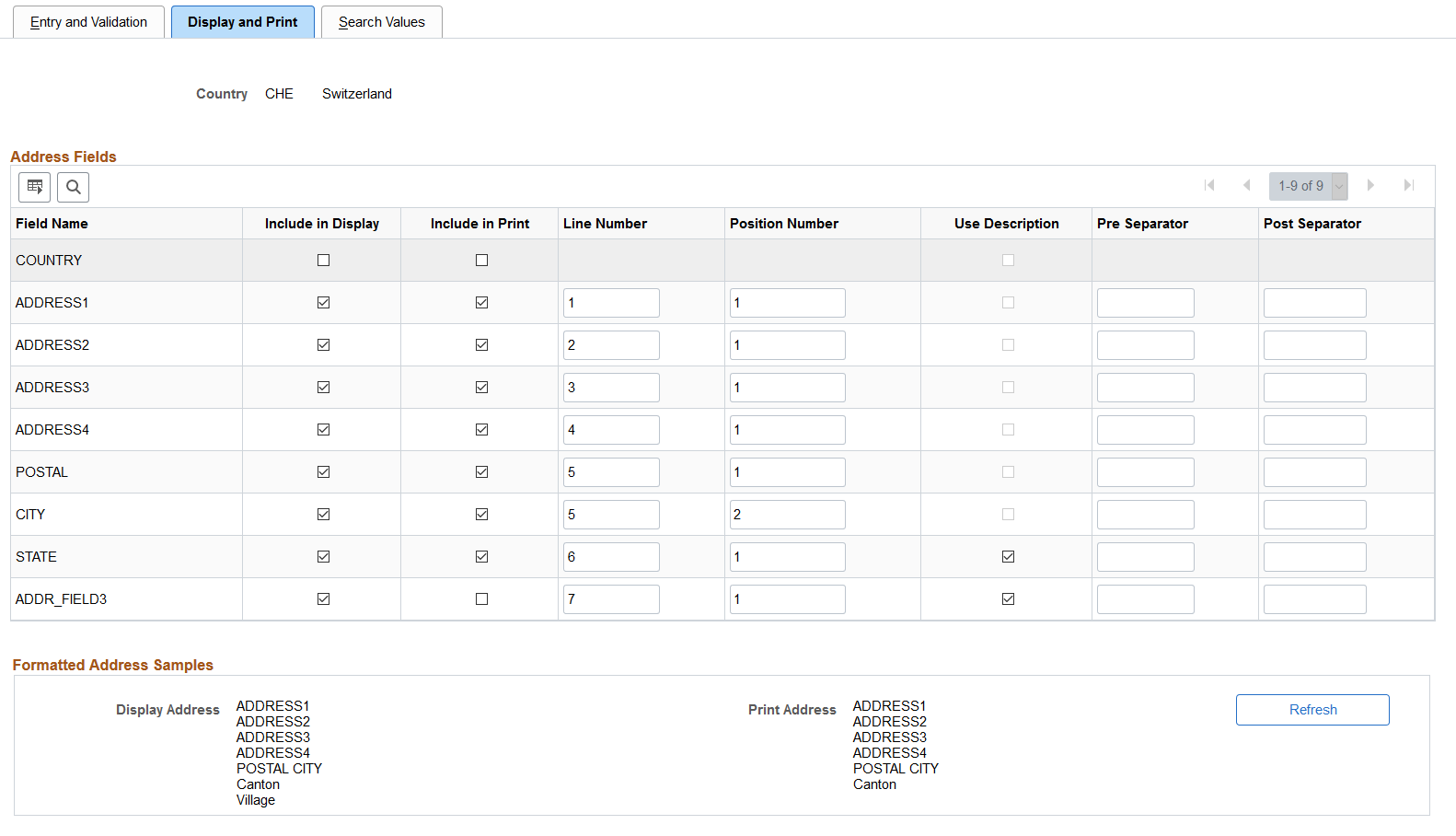Toggle Include in Display for ADDRESS2
Viewport: 1456px width, 836px height.
[323, 345]
